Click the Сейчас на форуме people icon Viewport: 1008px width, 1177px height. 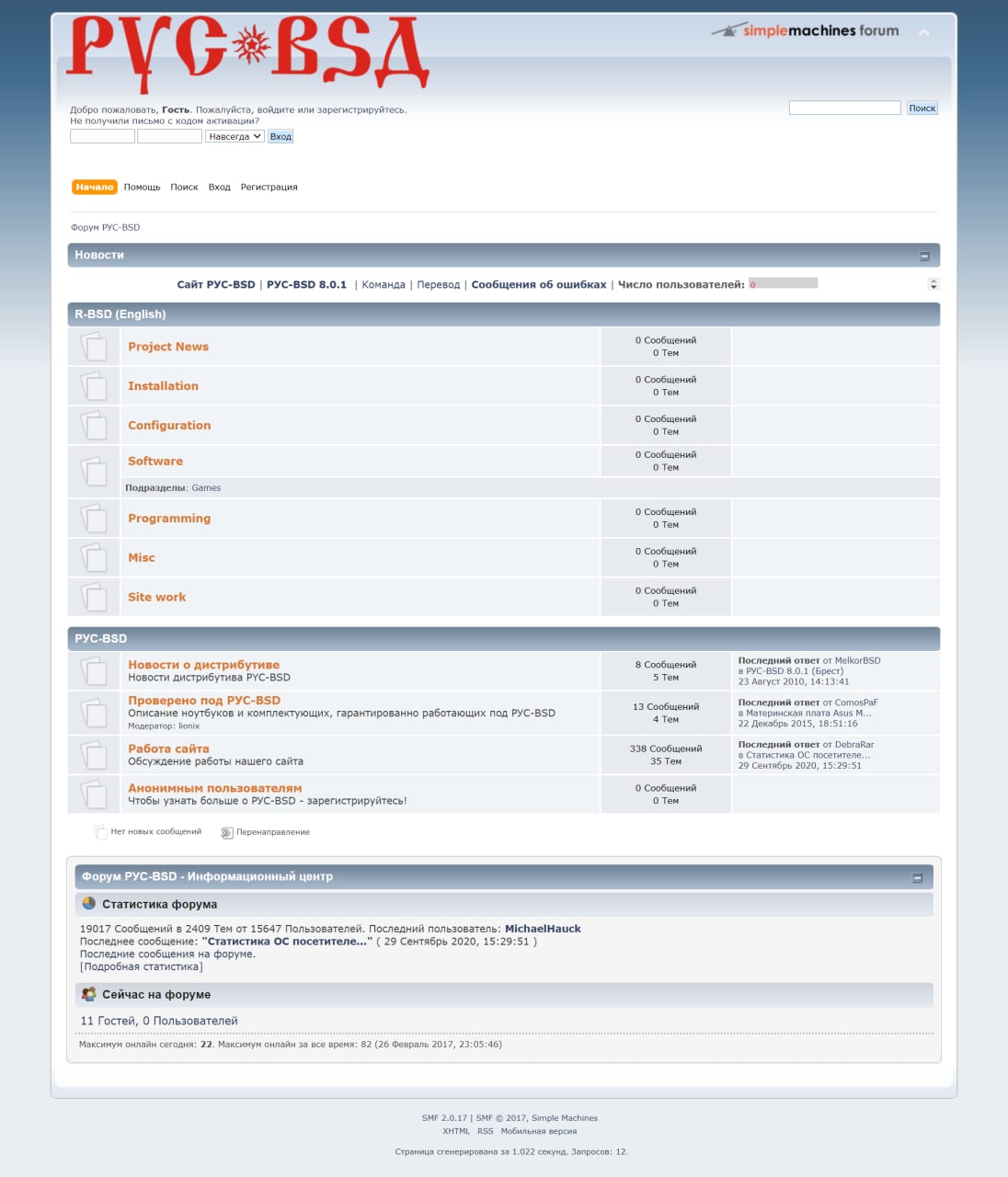click(x=88, y=994)
